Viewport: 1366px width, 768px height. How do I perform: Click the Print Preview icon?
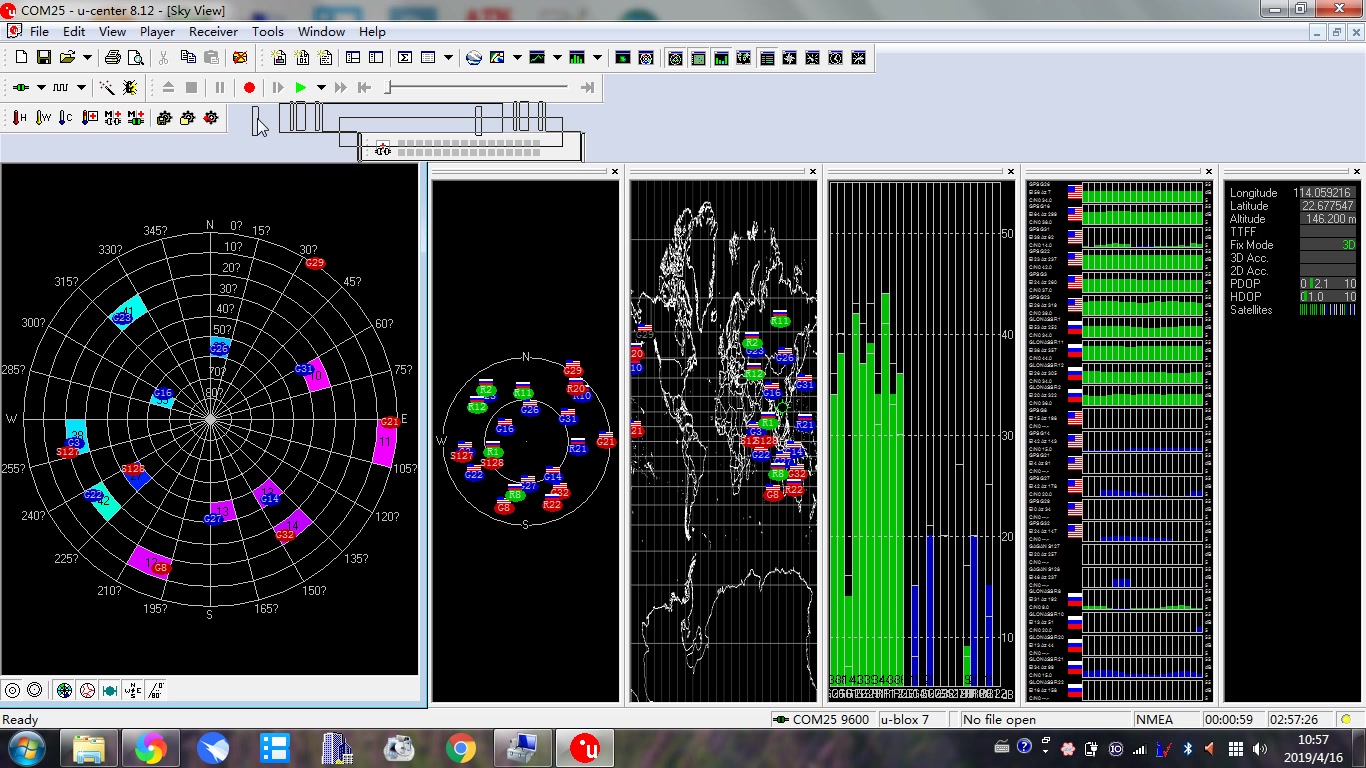click(x=134, y=58)
